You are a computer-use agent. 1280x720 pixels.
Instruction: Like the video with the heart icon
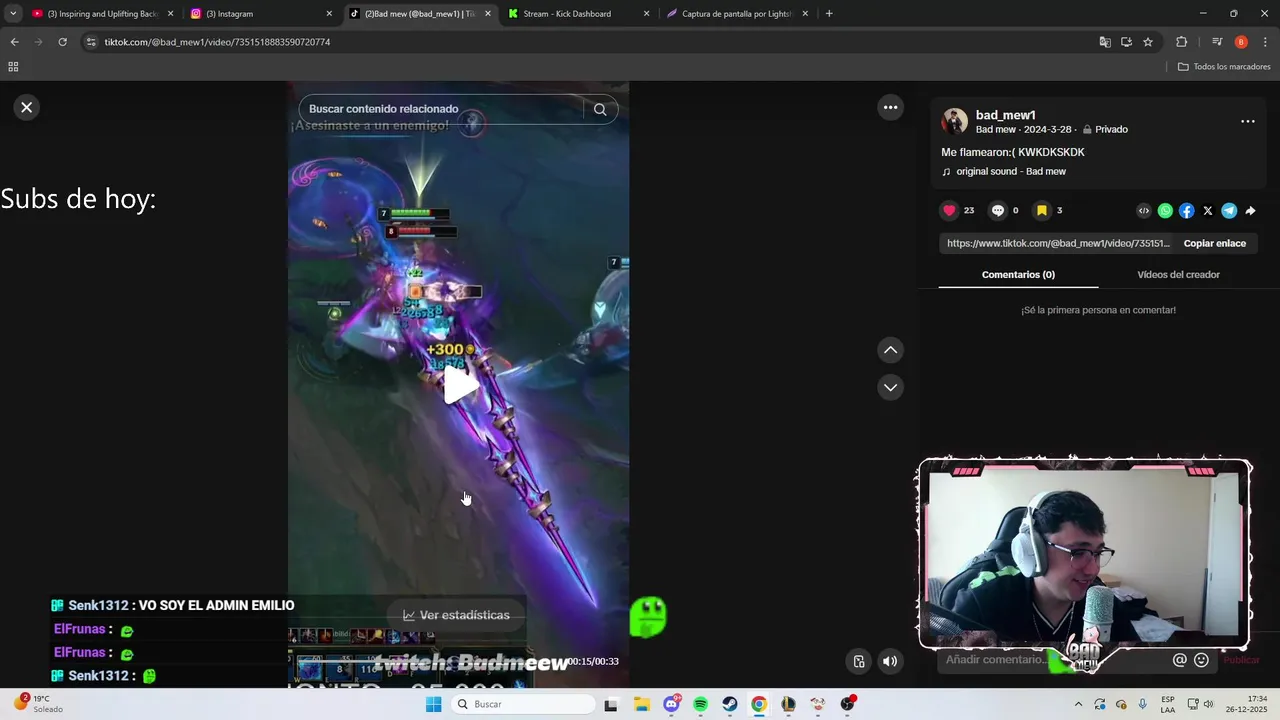[949, 210]
